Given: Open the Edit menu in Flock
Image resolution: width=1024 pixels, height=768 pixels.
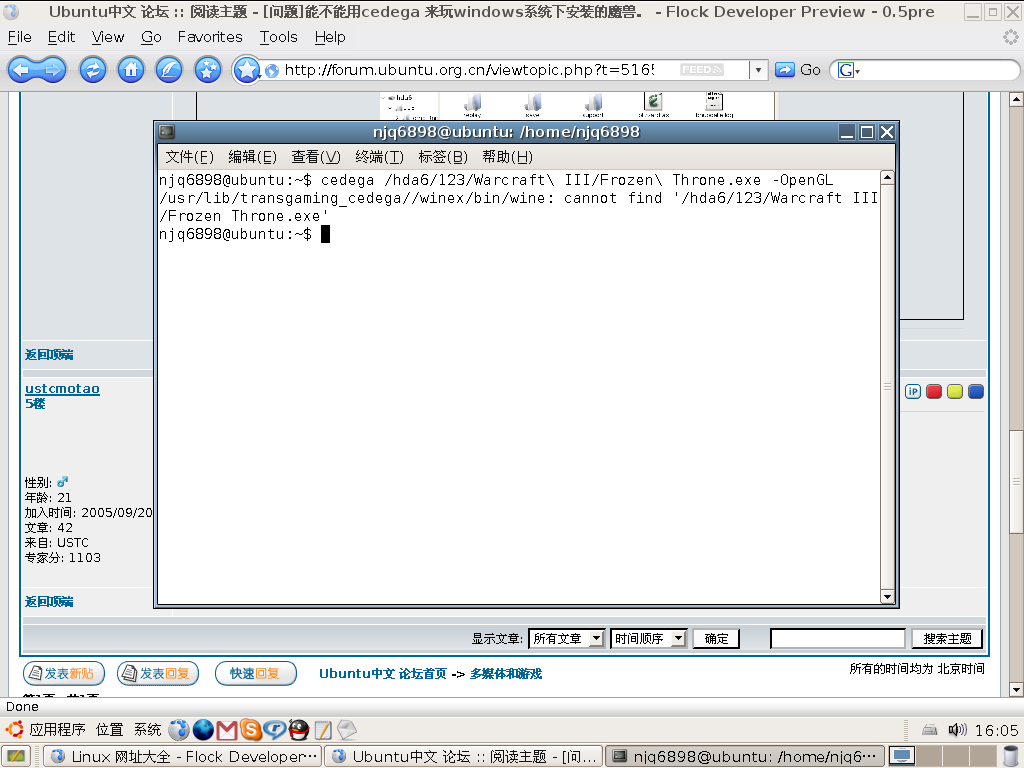Looking at the screenshot, I should [x=61, y=37].
